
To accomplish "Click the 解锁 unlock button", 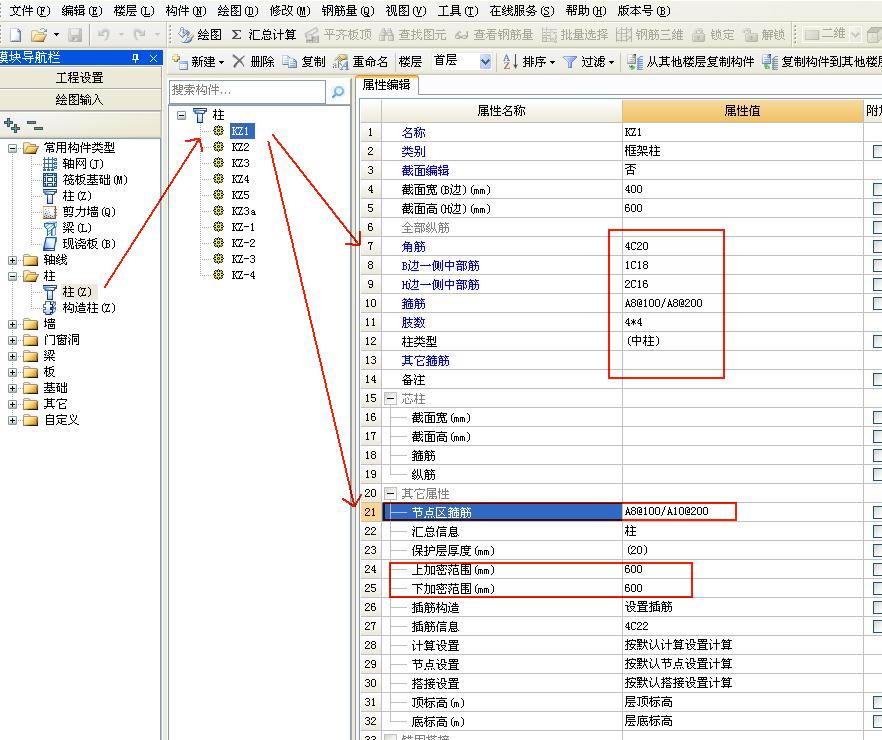I will 763,35.
